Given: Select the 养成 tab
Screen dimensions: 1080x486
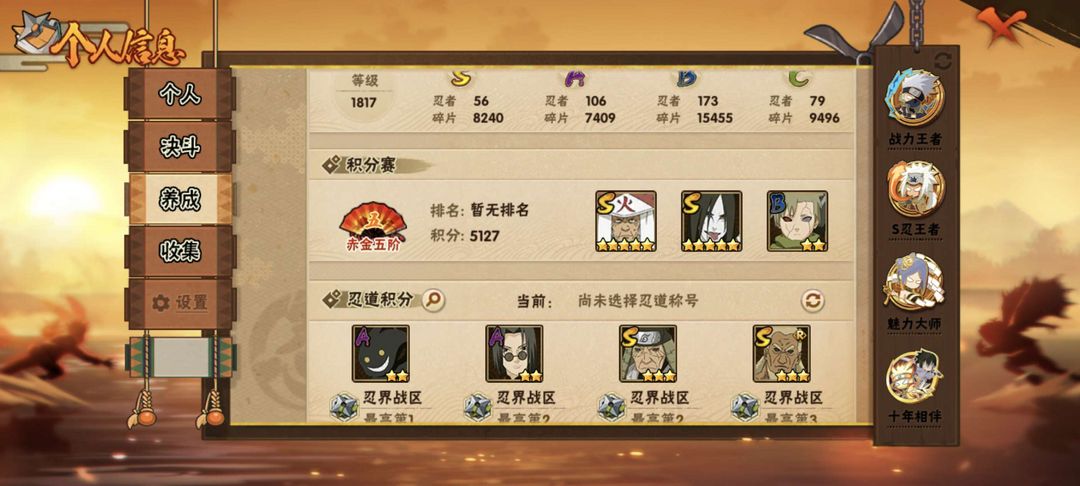Looking at the screenshot, I should 180,199.
